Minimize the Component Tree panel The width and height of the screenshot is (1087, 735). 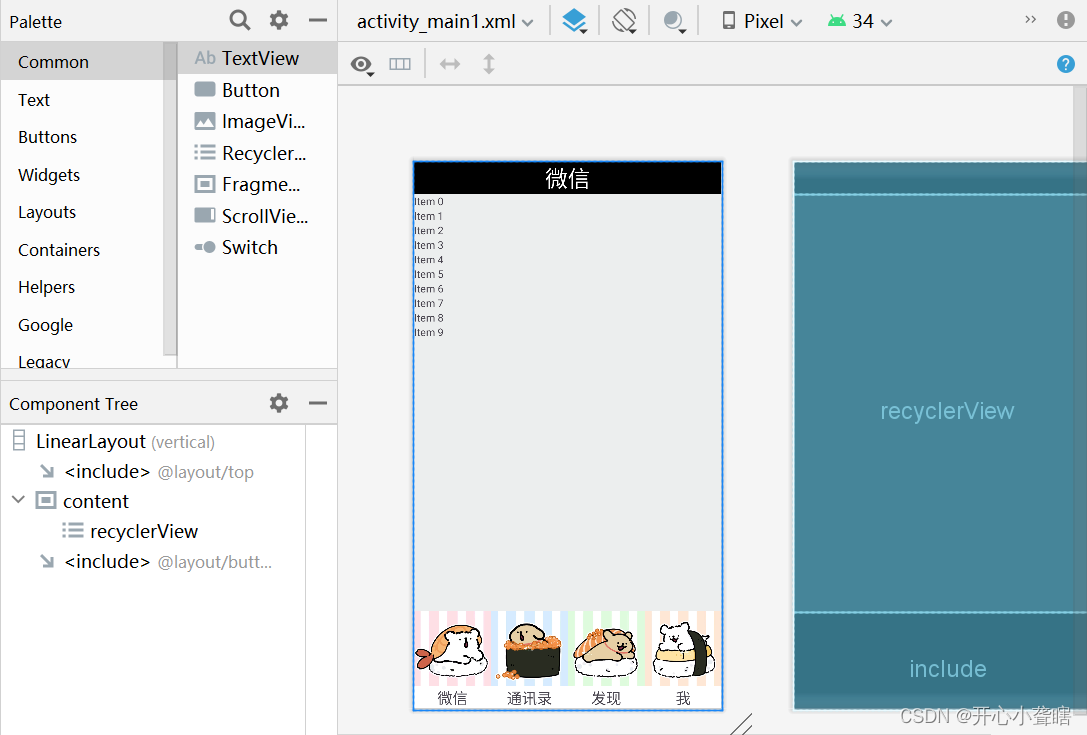tap(318, 403)
